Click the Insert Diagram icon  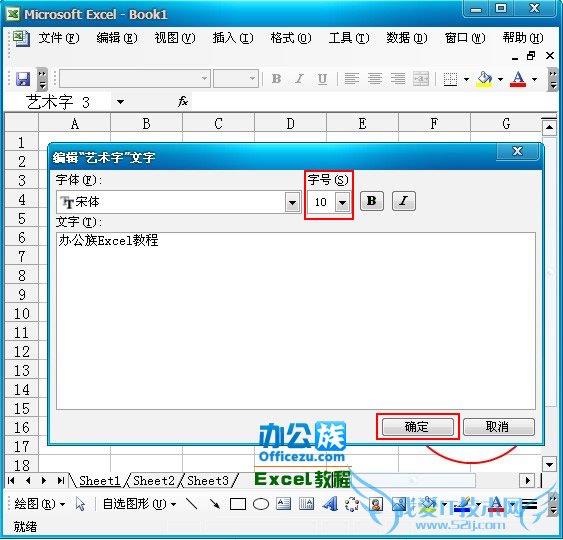352,504
